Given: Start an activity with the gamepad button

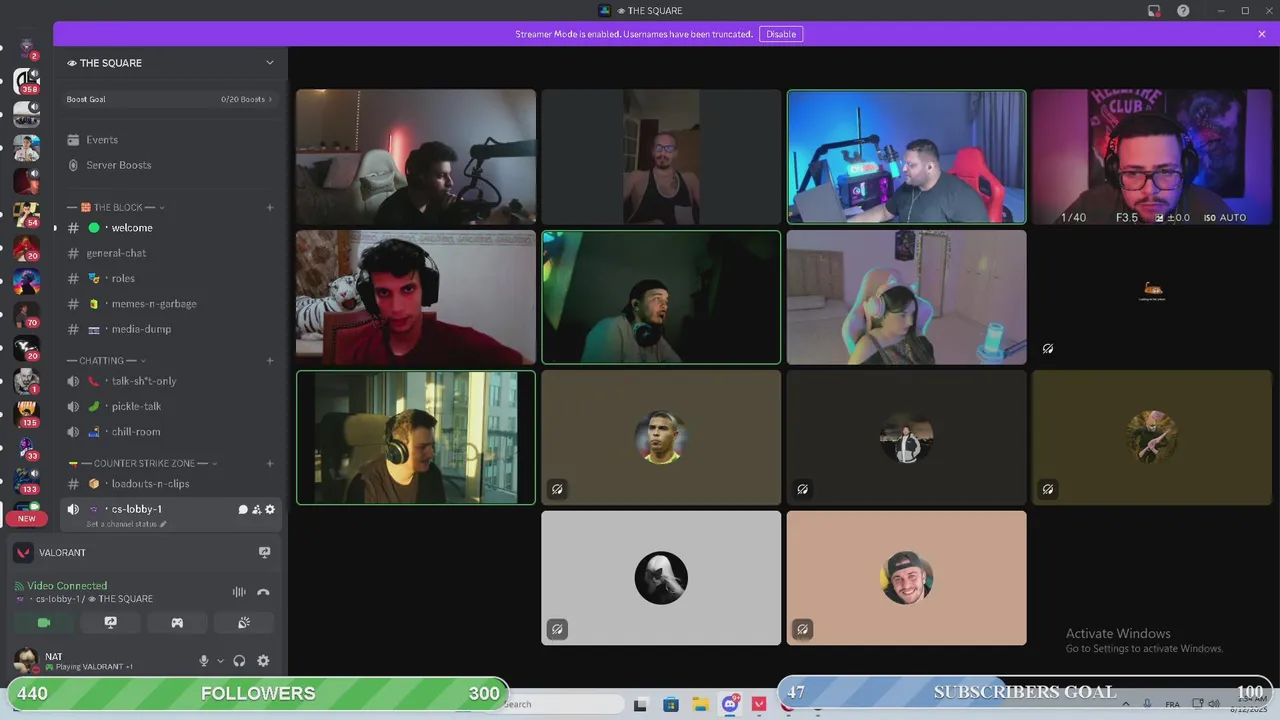Looking at the screenshot, I should (177, 622).
